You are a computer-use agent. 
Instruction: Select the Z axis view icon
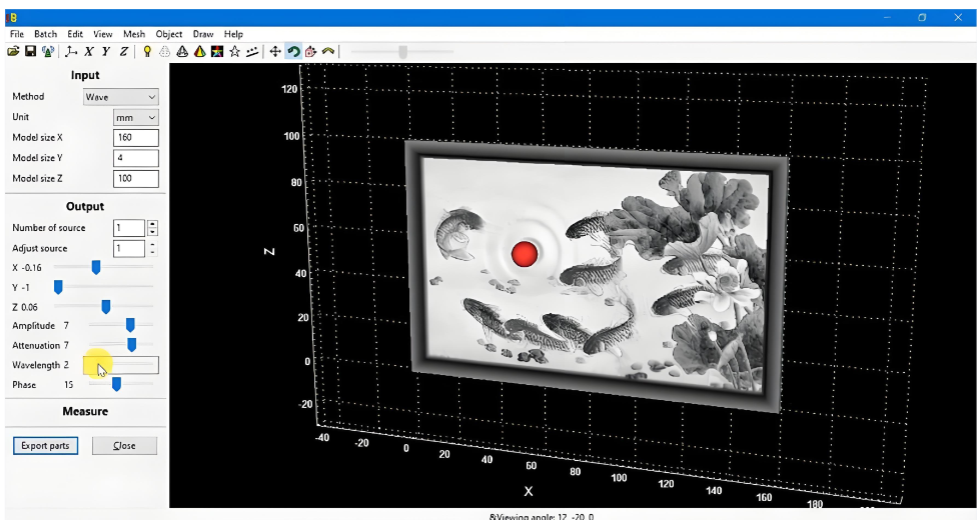point(124,51)
